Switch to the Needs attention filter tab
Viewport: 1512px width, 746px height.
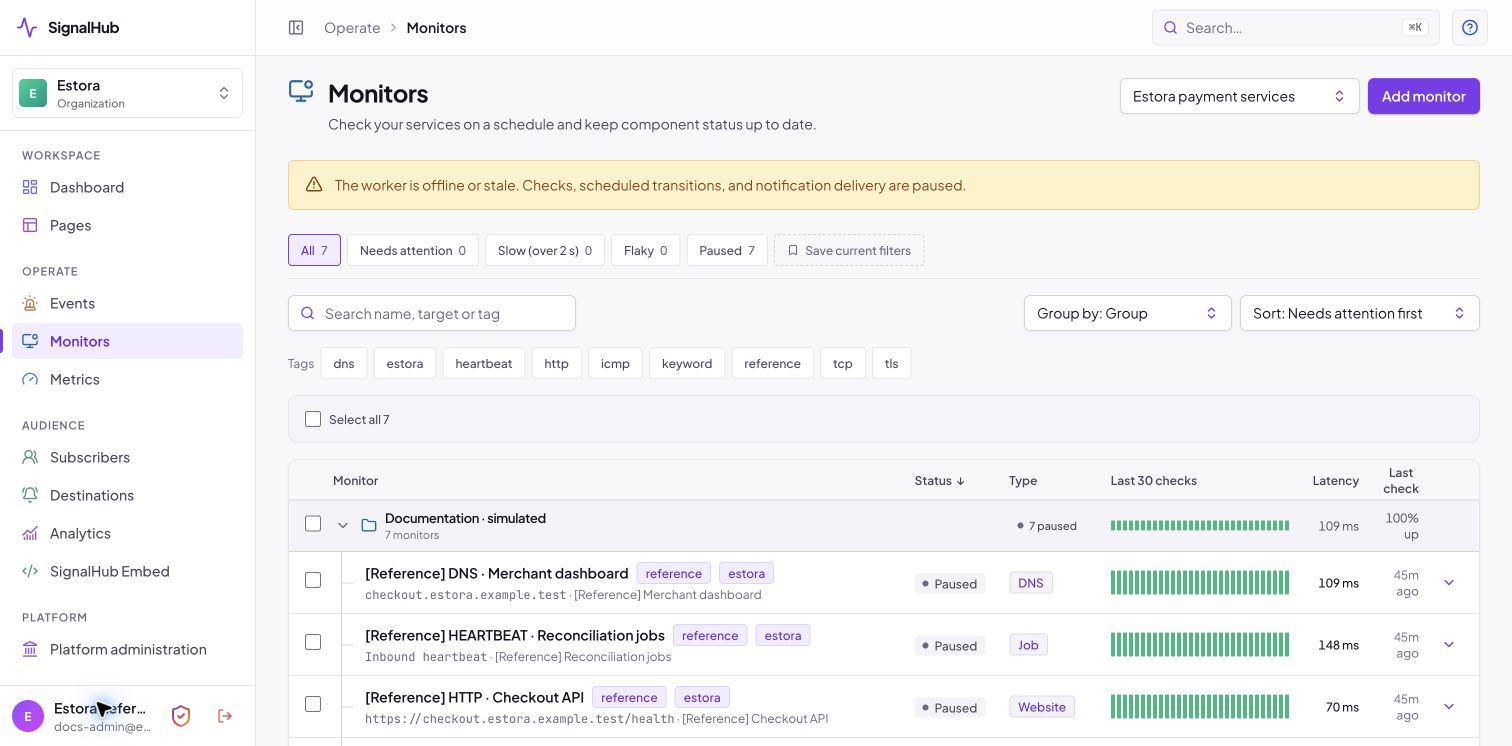tap(413, 250)
